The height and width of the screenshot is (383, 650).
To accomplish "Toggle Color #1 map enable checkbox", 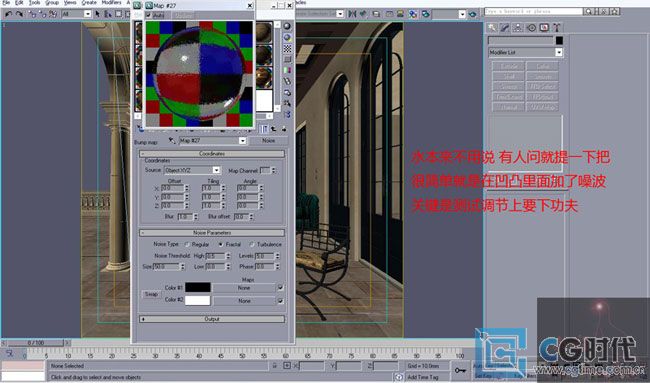I will pos(281,287).
